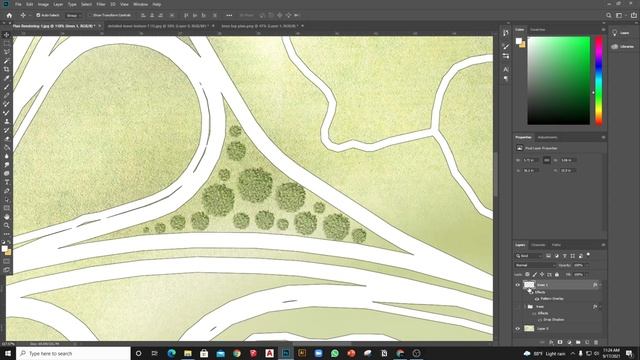
Task: Collapse effects of the trees group
Action: point(600,307)
